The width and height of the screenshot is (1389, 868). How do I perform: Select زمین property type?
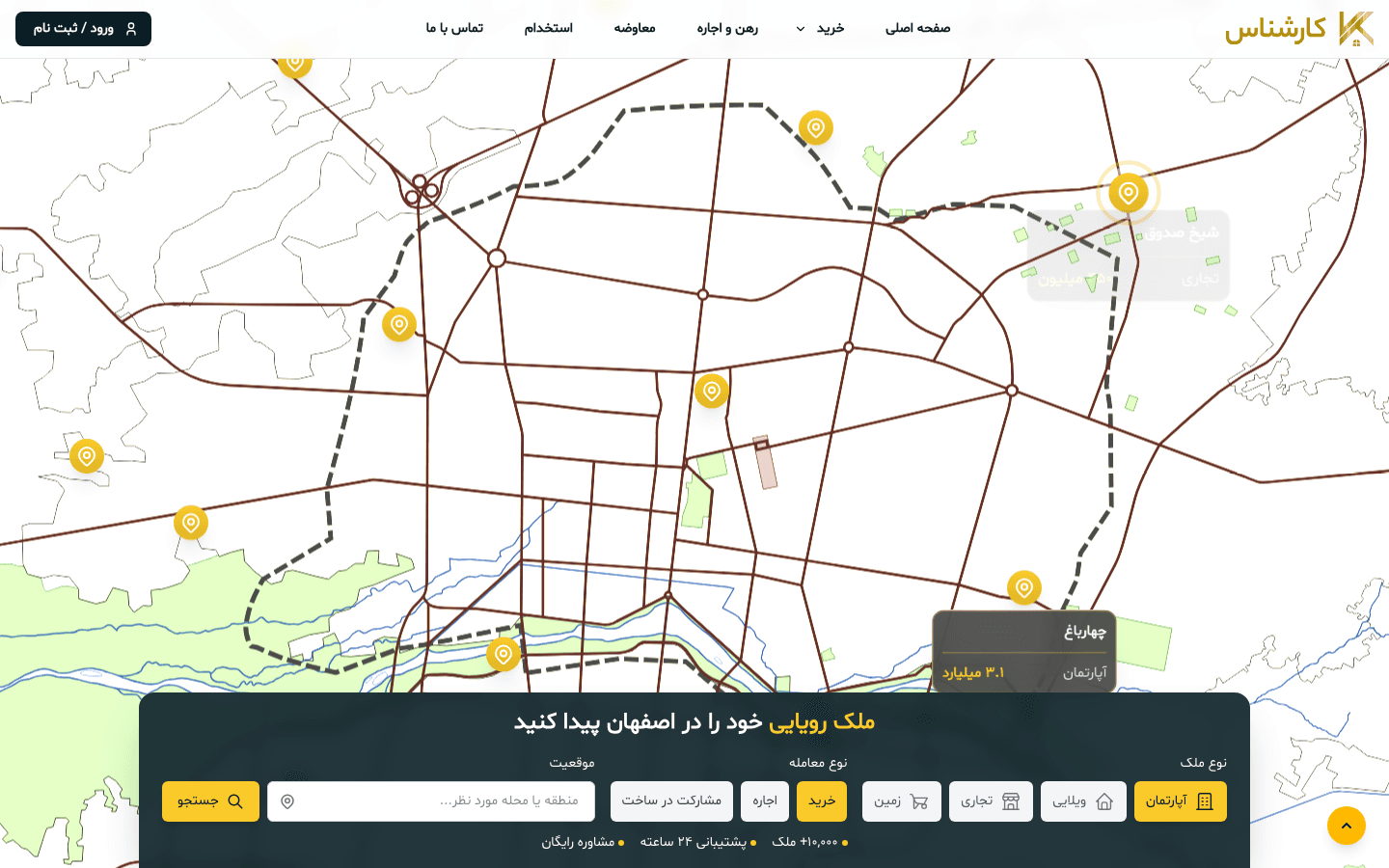click(901, 801)
